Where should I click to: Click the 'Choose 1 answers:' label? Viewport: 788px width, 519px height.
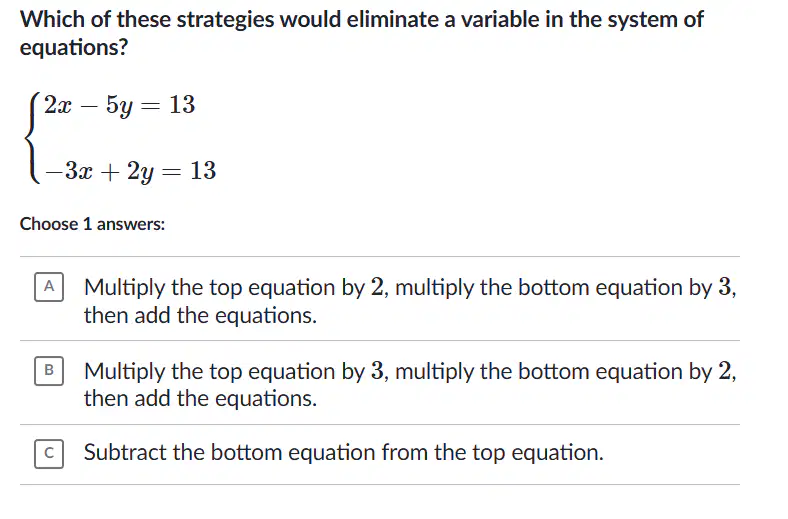92,224
